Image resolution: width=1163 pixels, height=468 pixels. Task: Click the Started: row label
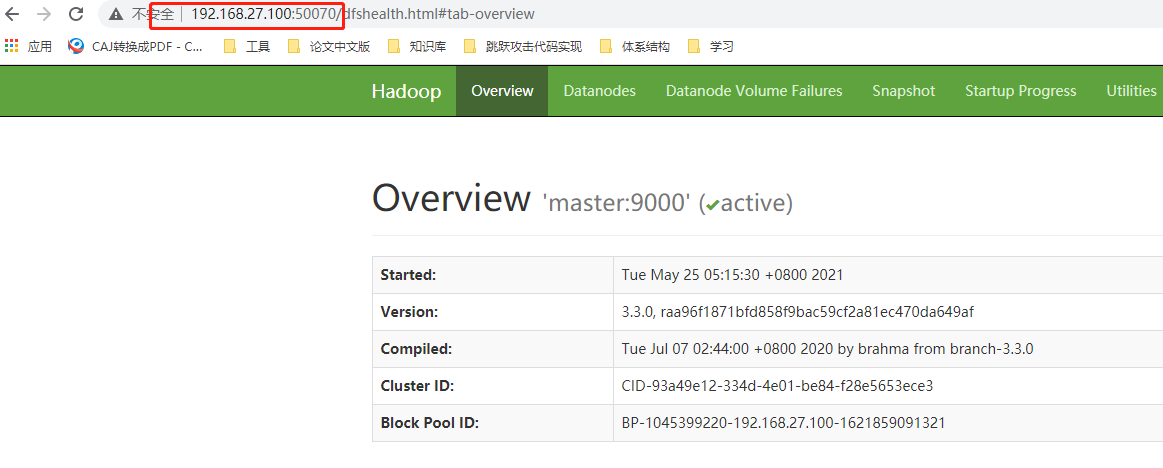(408, 275)
